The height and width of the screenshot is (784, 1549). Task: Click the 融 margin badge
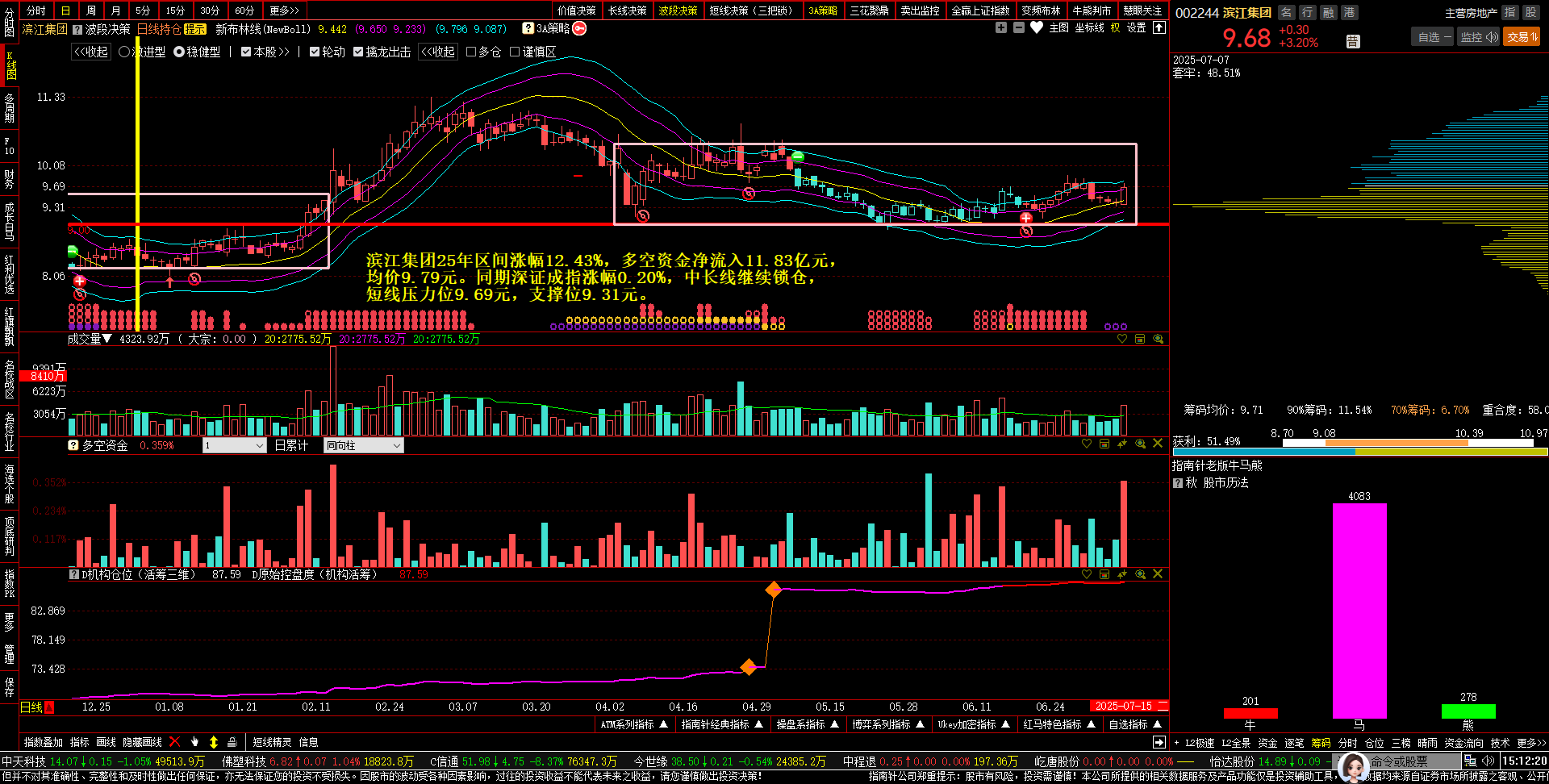coord(1328,12)
